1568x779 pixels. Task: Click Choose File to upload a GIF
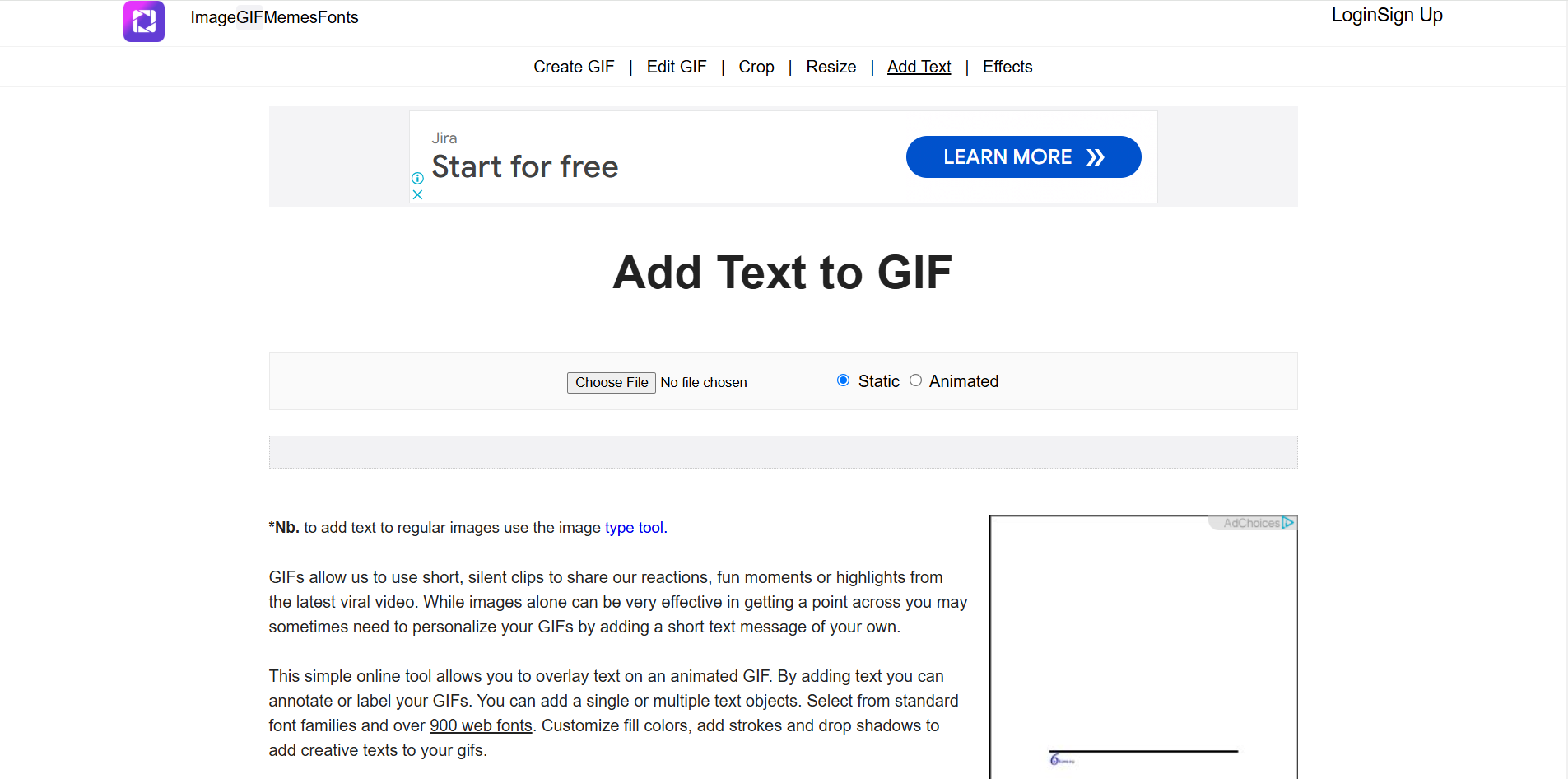(611, 382)
